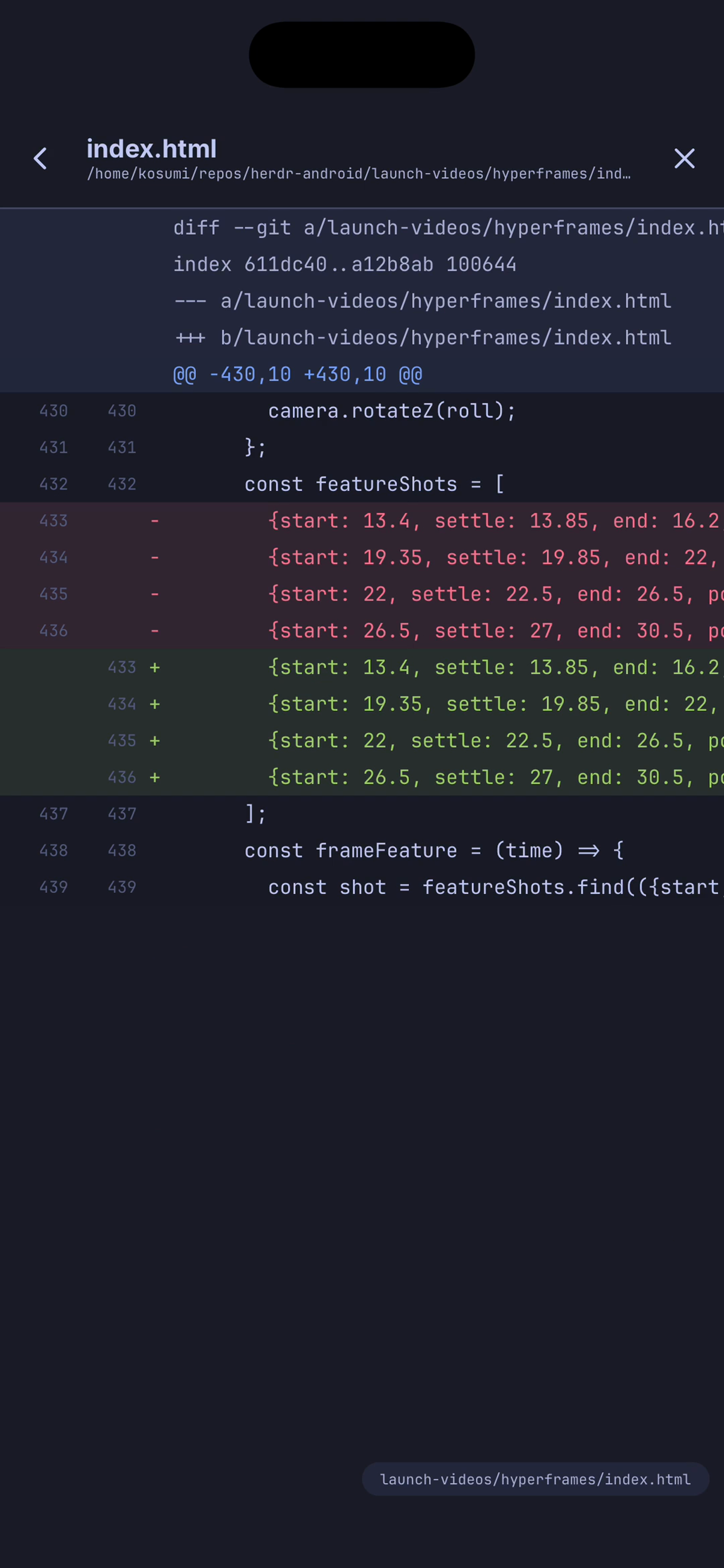The width and height of the screenshot is (724, 1568).
Task: Select the 'diff --git a/launch-videos' header line
Action: (362, 228)
